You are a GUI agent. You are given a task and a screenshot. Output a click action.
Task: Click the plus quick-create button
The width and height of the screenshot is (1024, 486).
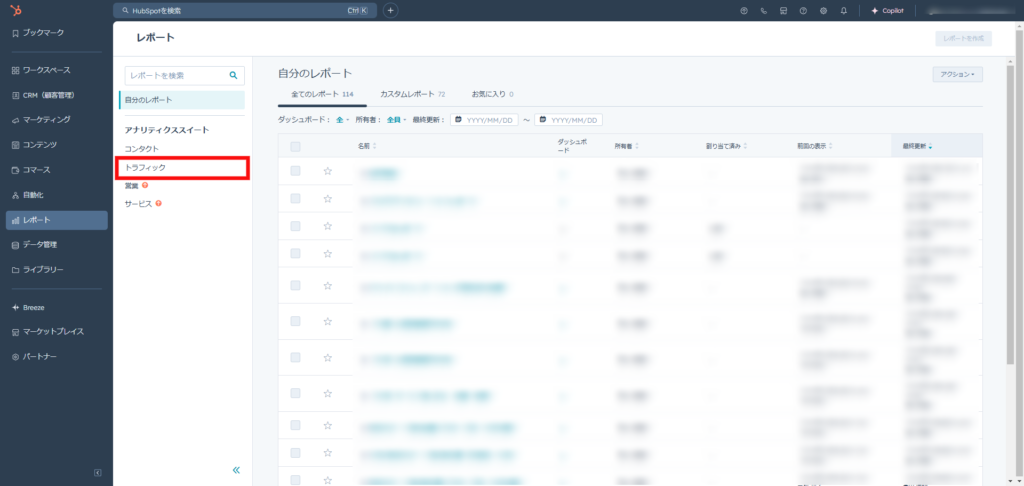tap(391, 10)
